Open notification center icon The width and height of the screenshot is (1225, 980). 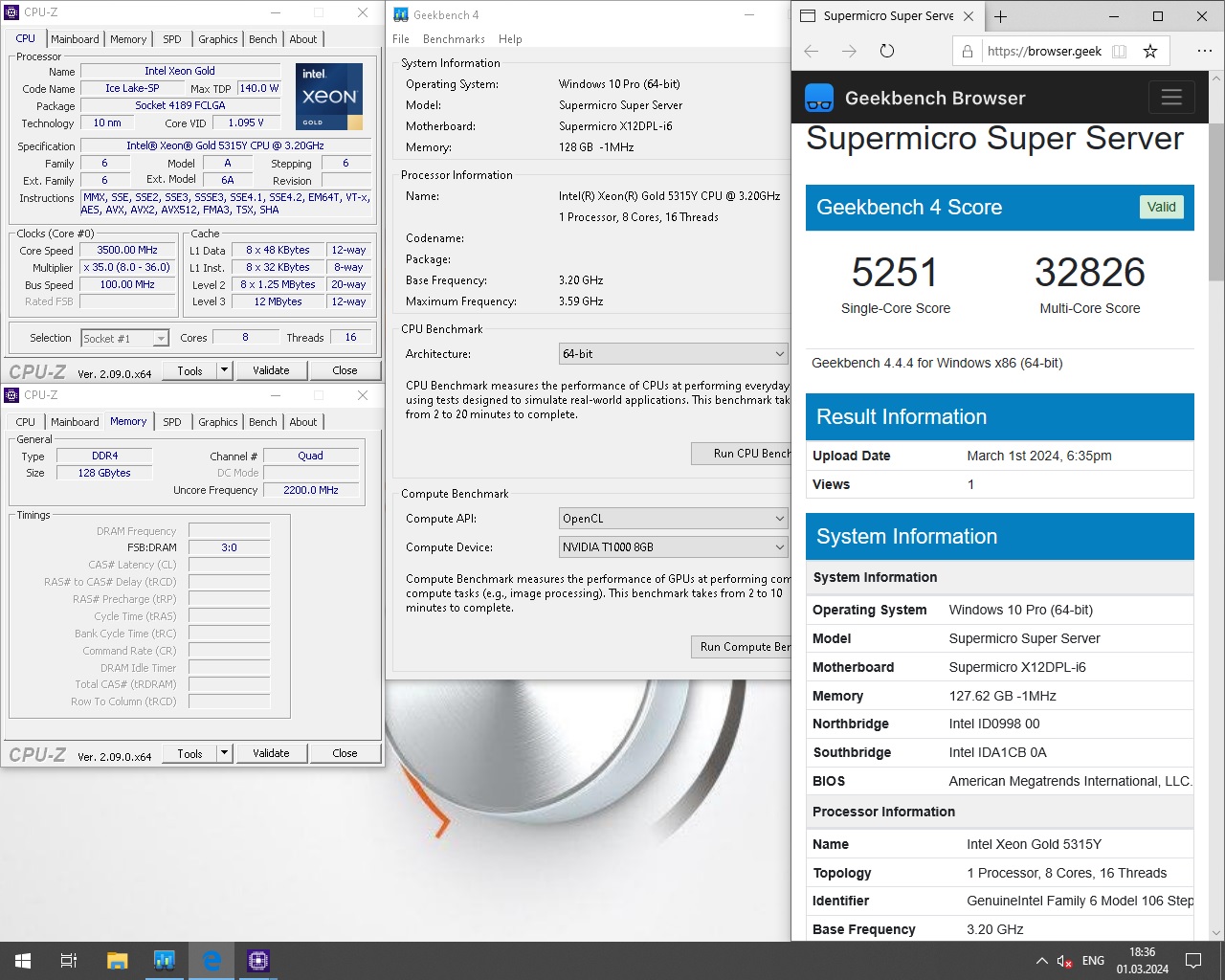pos(1193,961)
